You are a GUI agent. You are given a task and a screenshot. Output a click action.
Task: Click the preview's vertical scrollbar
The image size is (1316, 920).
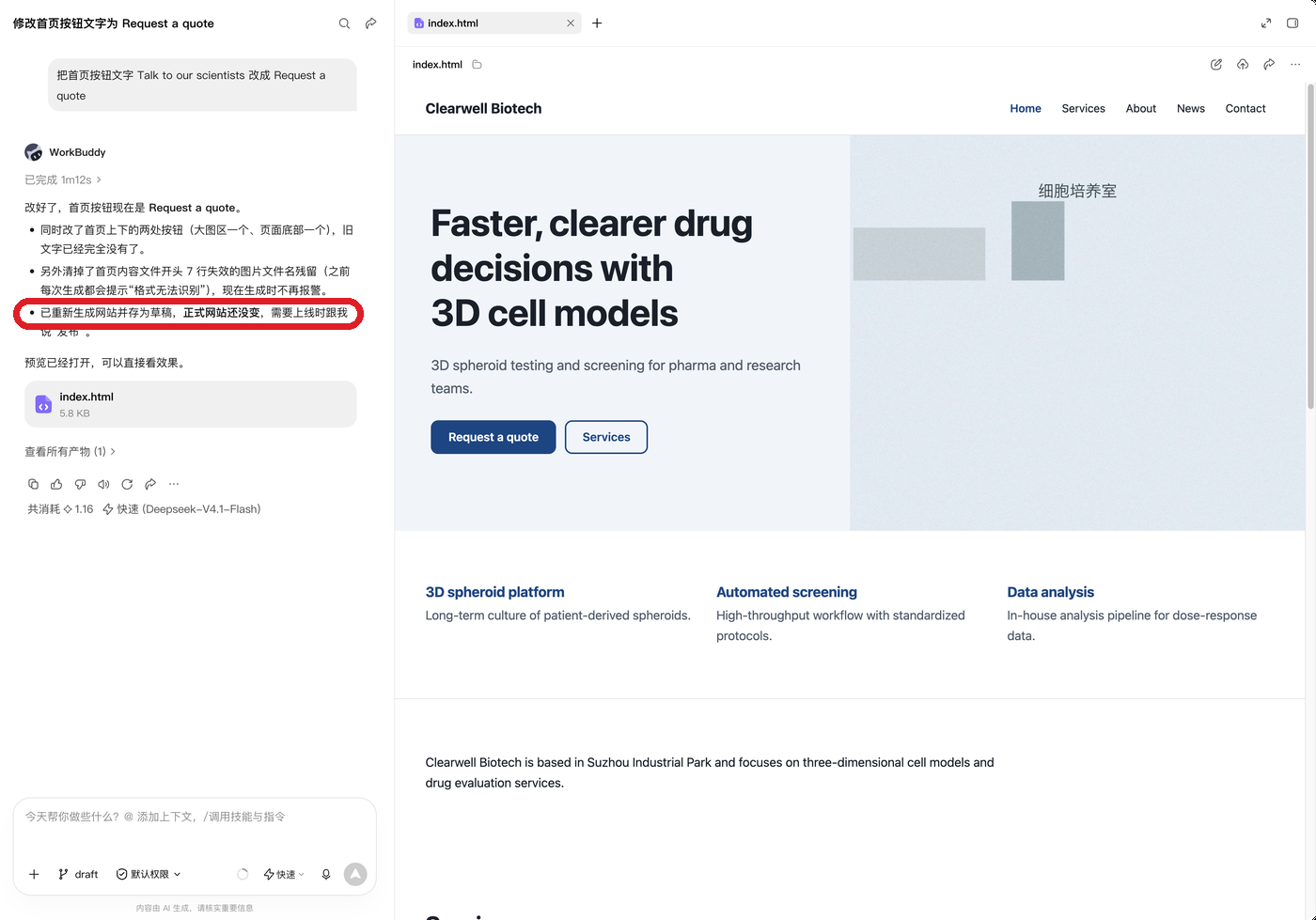click(x=1310, y=247)
